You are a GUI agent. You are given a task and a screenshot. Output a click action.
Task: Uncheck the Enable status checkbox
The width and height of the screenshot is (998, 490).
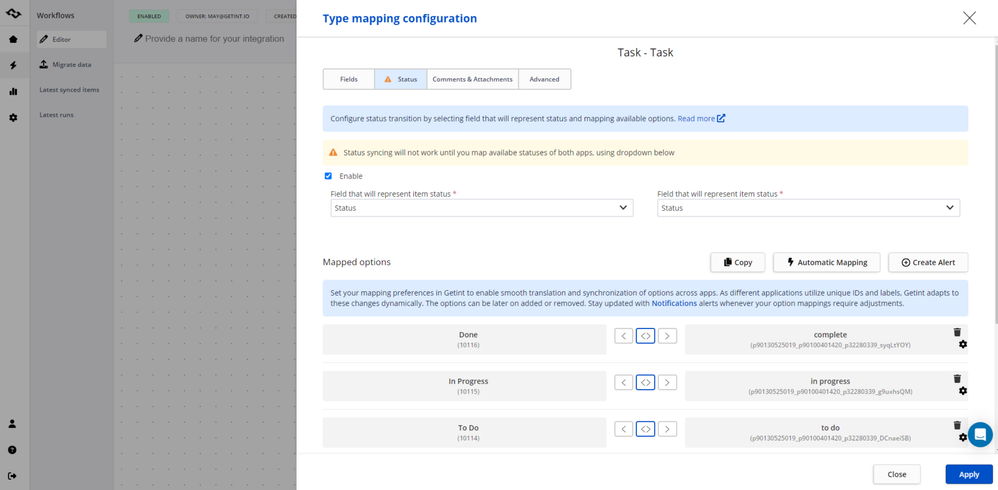coord(328,176)
